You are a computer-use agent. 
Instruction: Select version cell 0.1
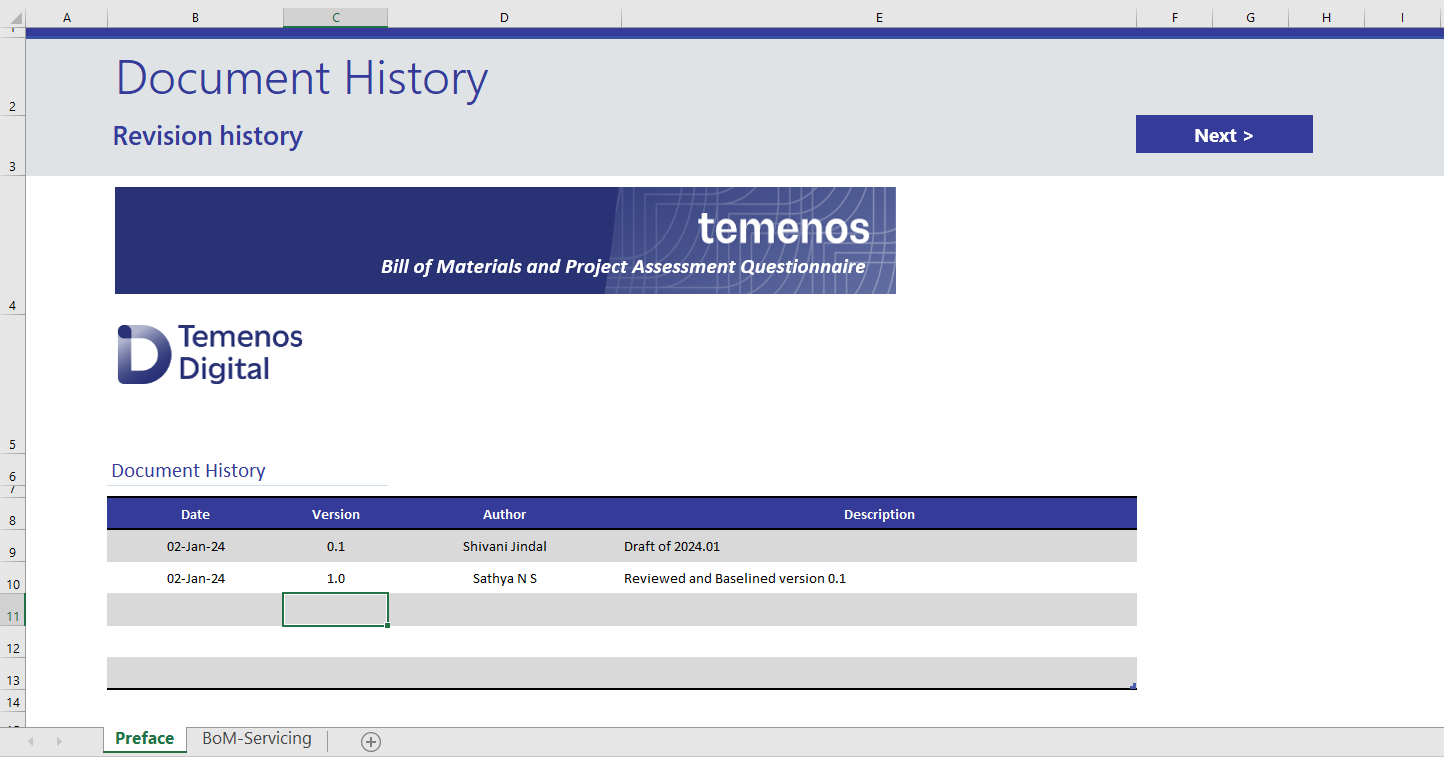click(x=336, y=546)
